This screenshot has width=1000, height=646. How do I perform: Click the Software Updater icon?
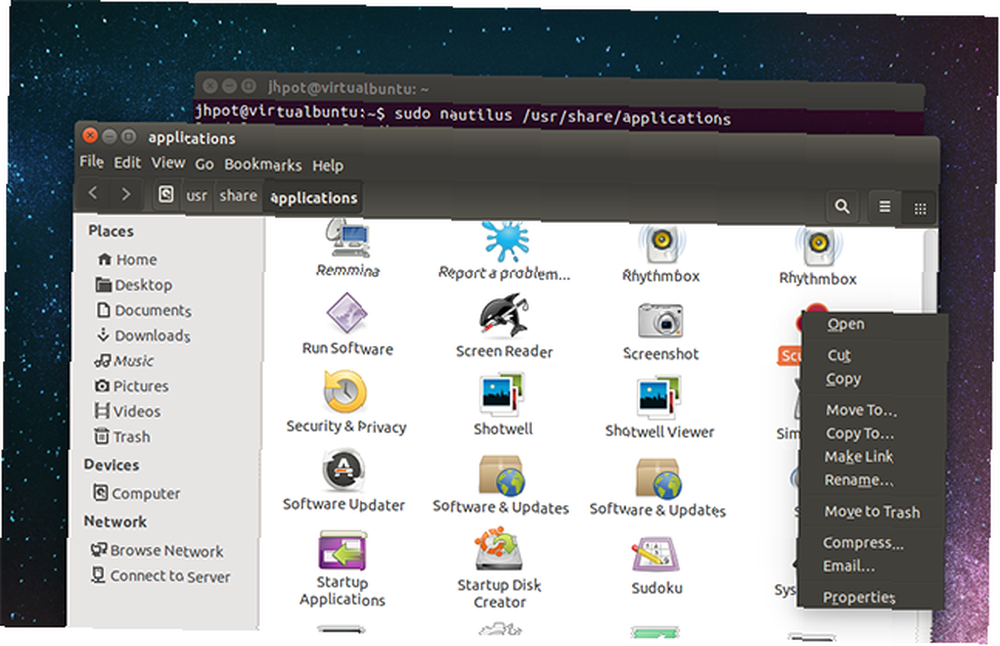coord(344,471)
